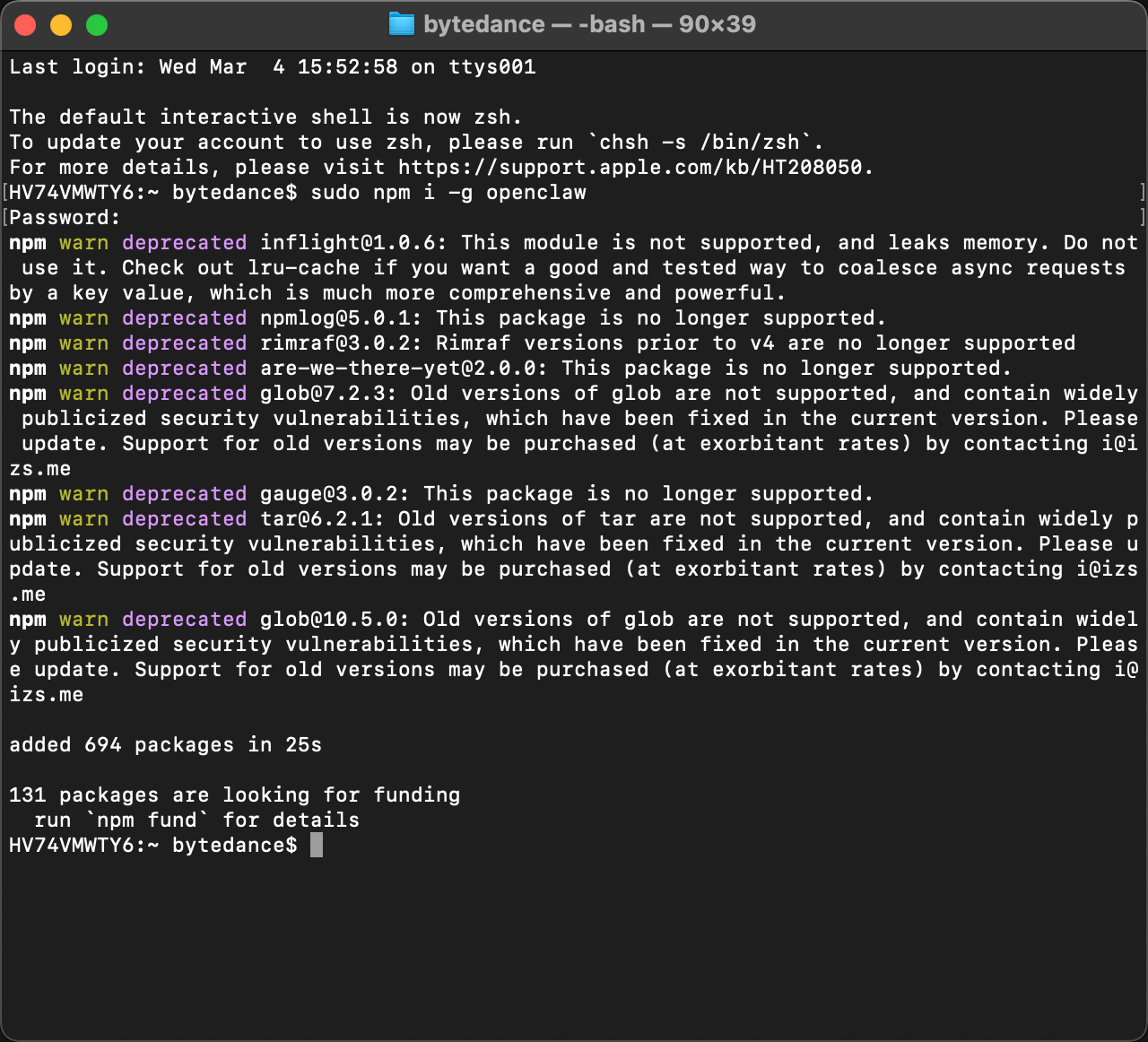Click the 'sudo npm i -g openclaw' command
This screenshot has width=1148, height=1042.
pos(448,193)
